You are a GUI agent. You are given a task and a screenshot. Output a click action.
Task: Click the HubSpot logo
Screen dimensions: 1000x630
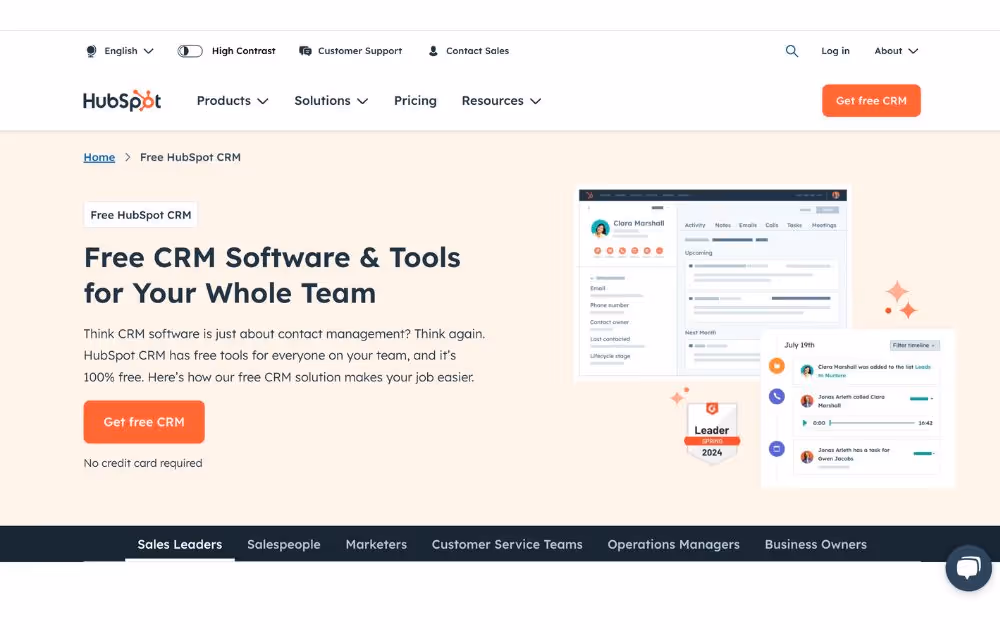pyautogui.click(x=122, y=101)
